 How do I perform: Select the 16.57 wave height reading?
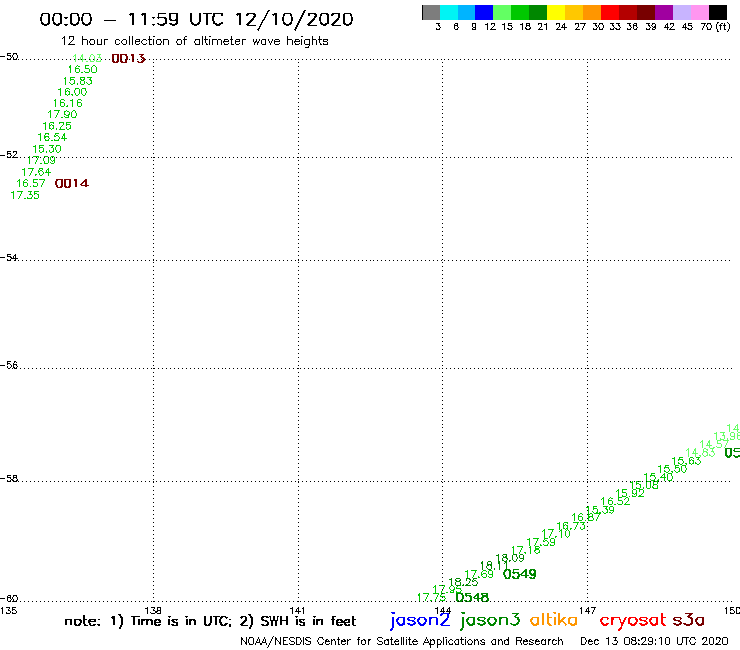point(31,183)
